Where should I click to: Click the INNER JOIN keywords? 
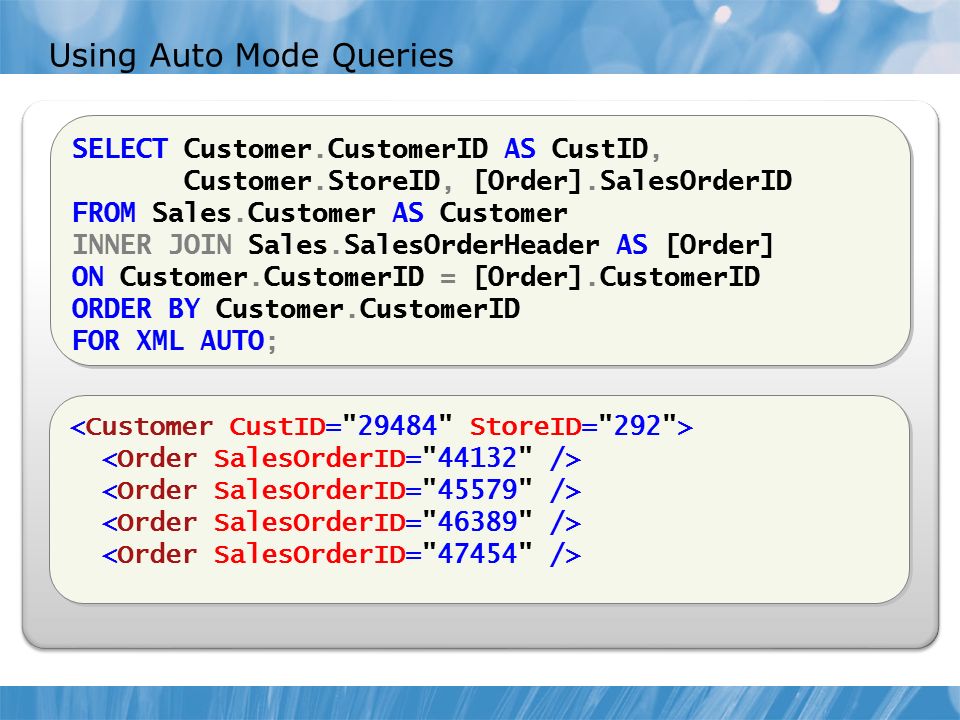152,245
